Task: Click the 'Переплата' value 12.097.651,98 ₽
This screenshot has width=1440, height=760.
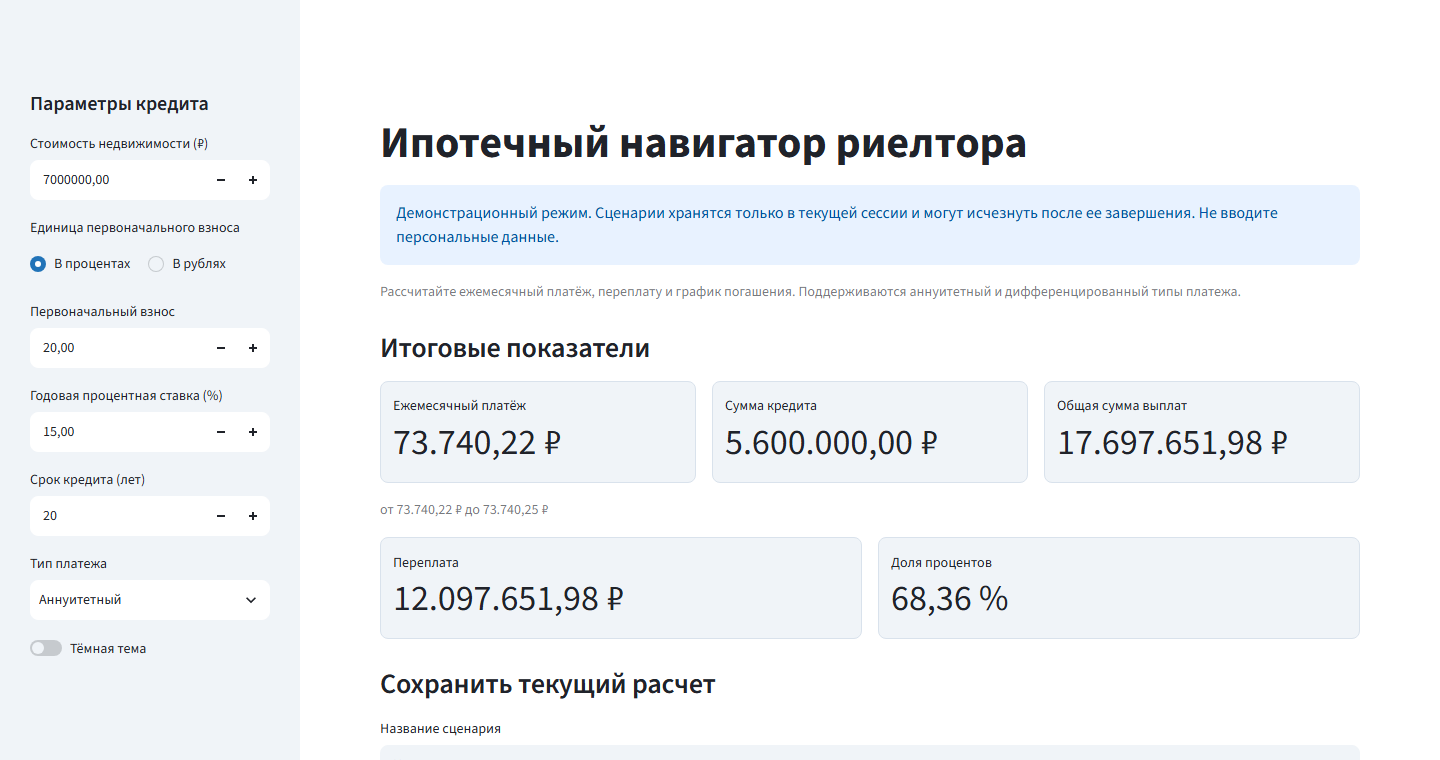Action: coord(509,598)
